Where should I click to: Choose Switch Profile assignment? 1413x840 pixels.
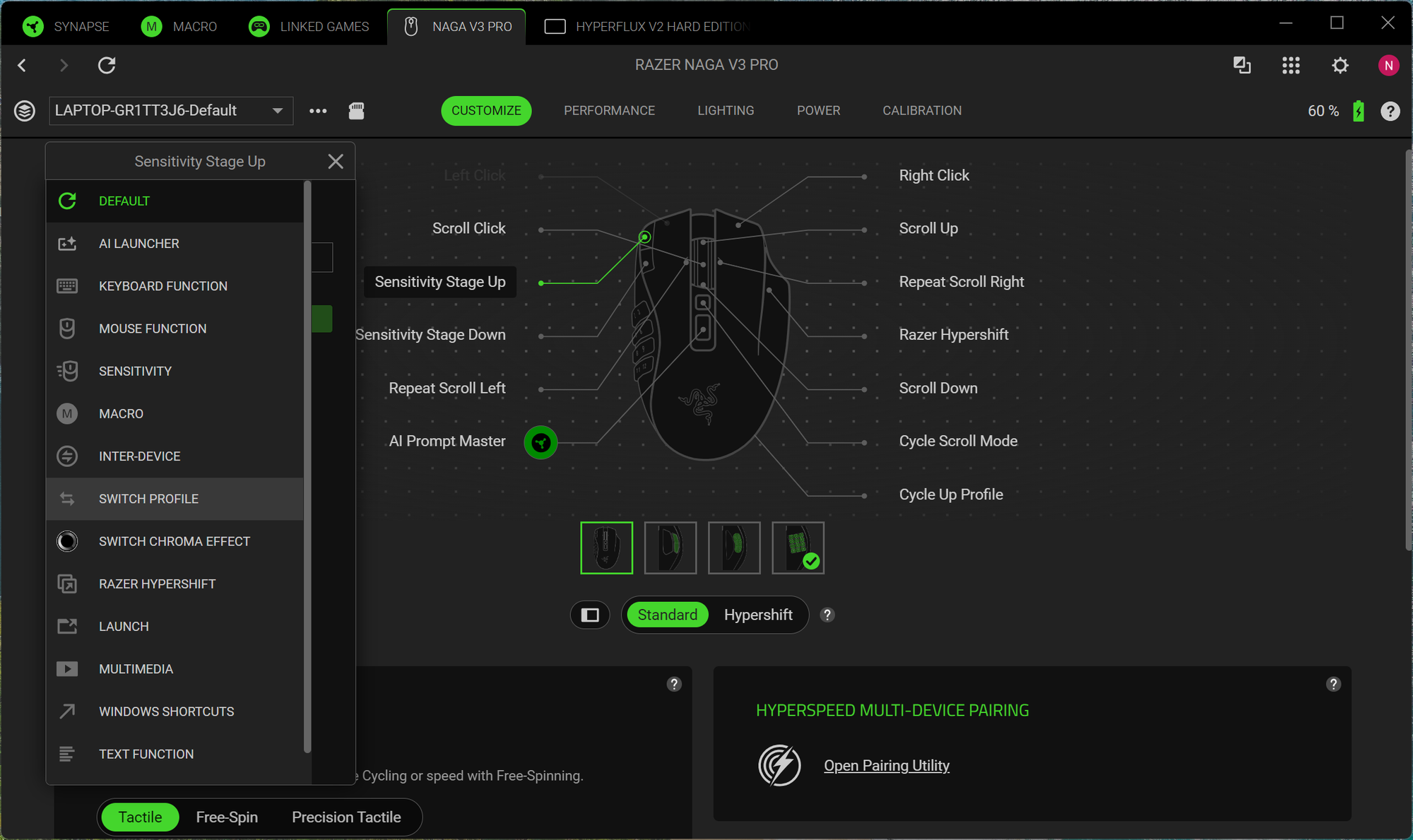(x=175, y=499)
